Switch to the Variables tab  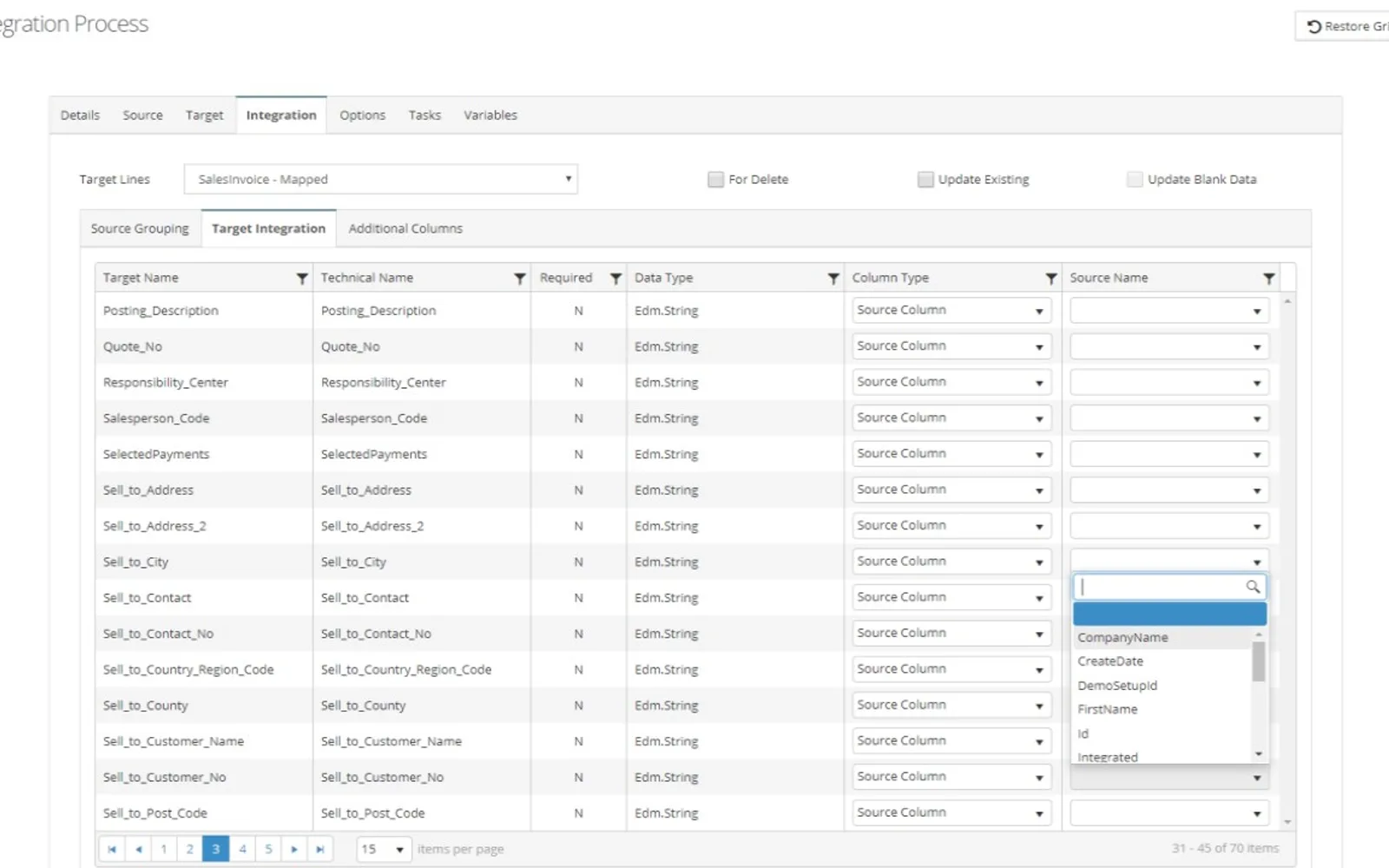[x=490, y=115]
